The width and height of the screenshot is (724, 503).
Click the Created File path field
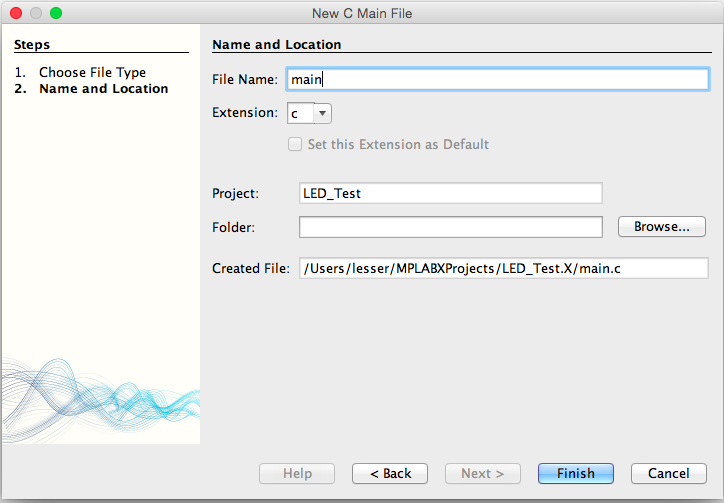[x=503, y=268]
